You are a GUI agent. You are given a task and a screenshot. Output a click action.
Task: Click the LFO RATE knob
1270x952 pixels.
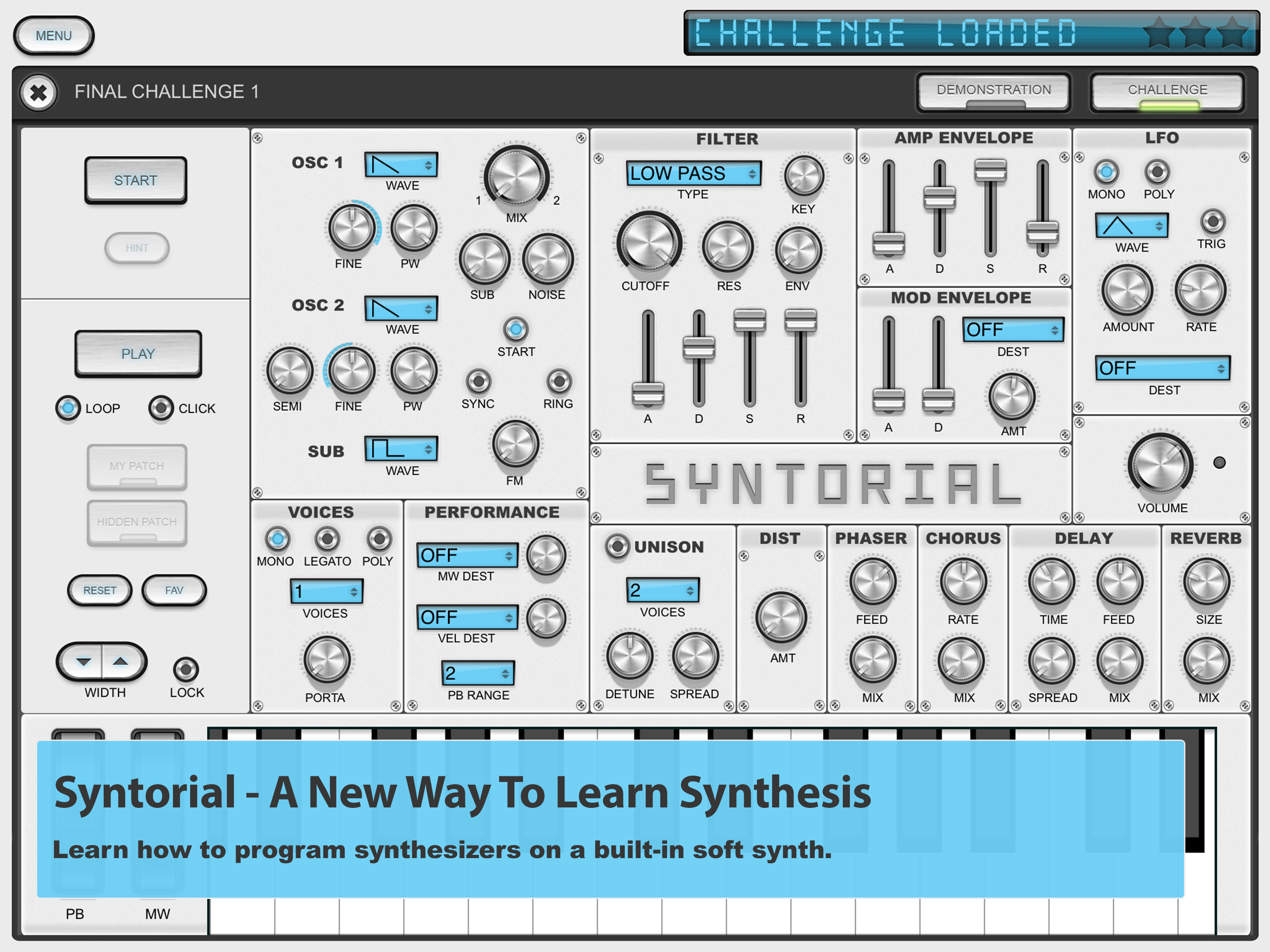[x=1201, y=291]
